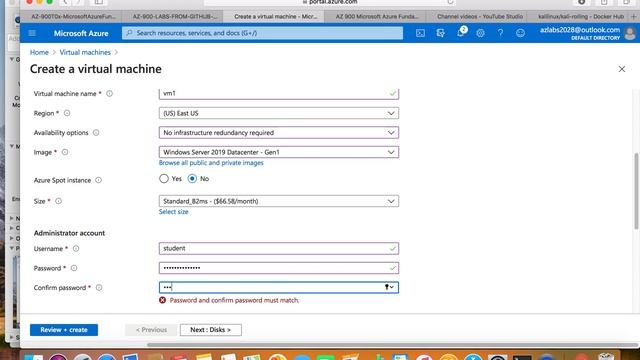The height and width of the screenshot is (360, 640).
Task: Open a new browser tab with plus button
Action: [x=634, y=17]
